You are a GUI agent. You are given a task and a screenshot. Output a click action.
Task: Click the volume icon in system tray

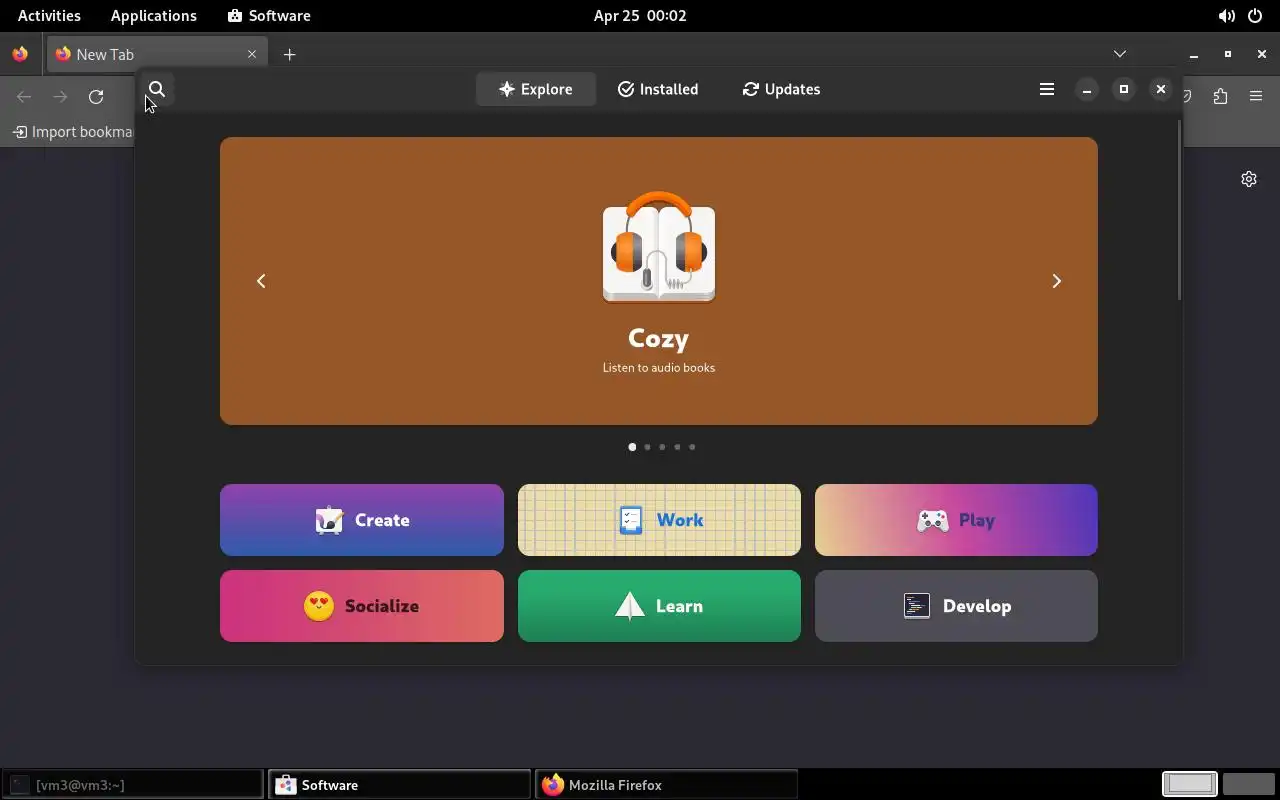click(x=1226, y=16)
